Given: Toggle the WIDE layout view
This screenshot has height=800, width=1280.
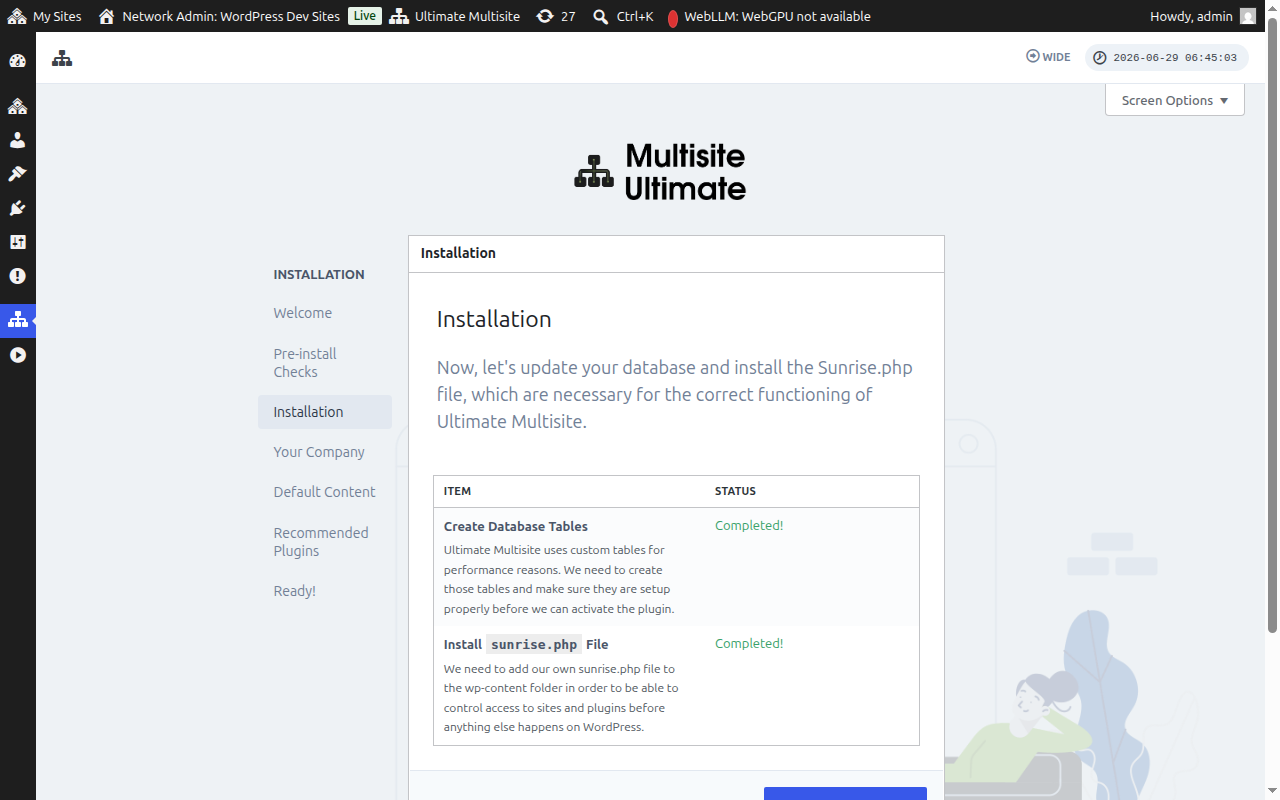Looking at the screenshot, I should point(1048,57).
